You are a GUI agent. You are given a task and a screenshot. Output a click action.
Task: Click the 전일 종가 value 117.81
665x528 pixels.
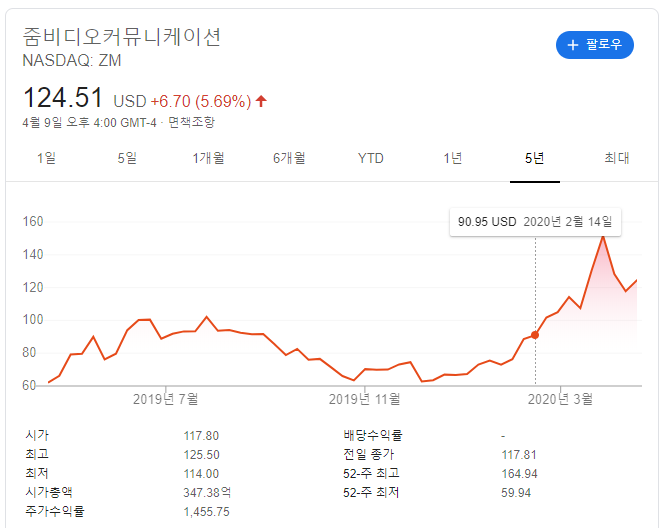pos(519,455)
